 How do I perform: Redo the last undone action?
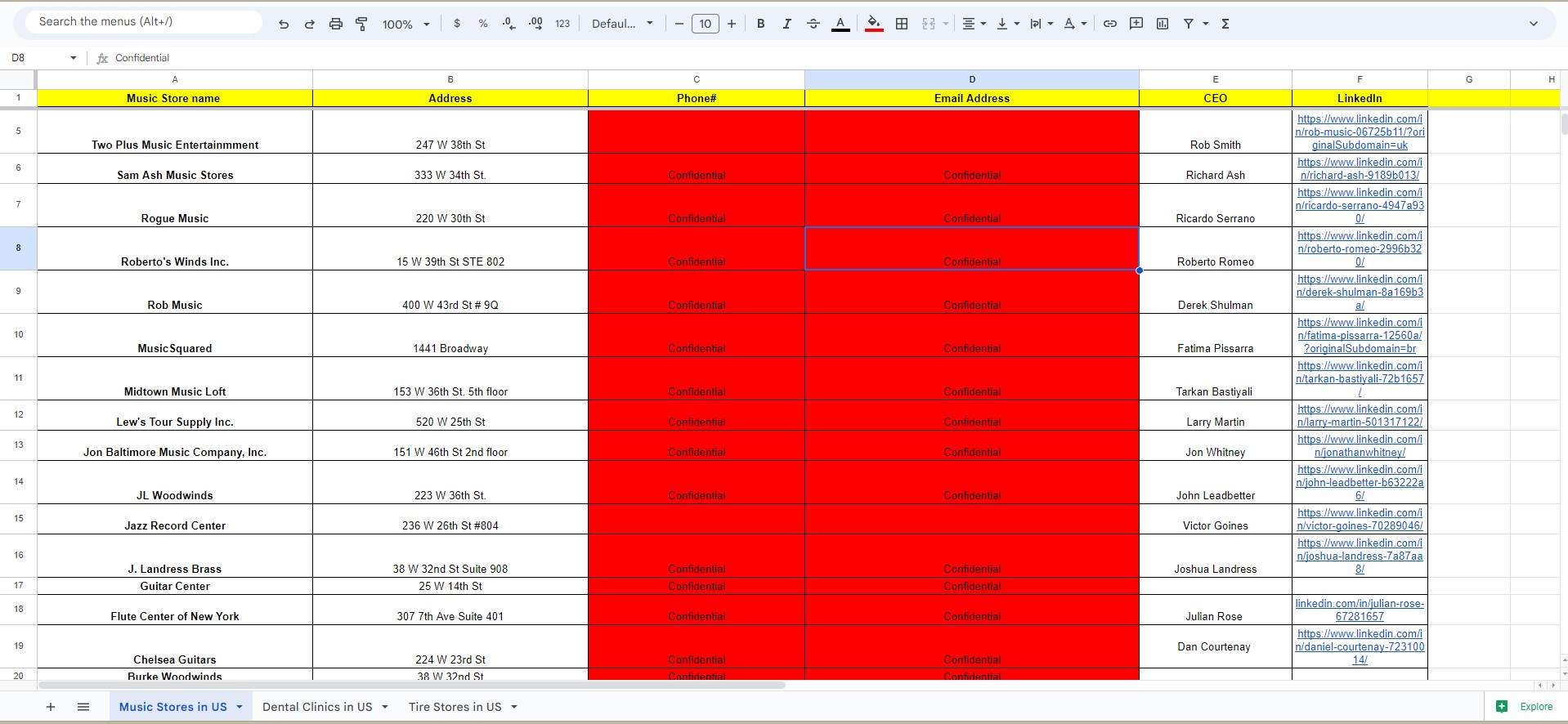[x=310, y=24]
